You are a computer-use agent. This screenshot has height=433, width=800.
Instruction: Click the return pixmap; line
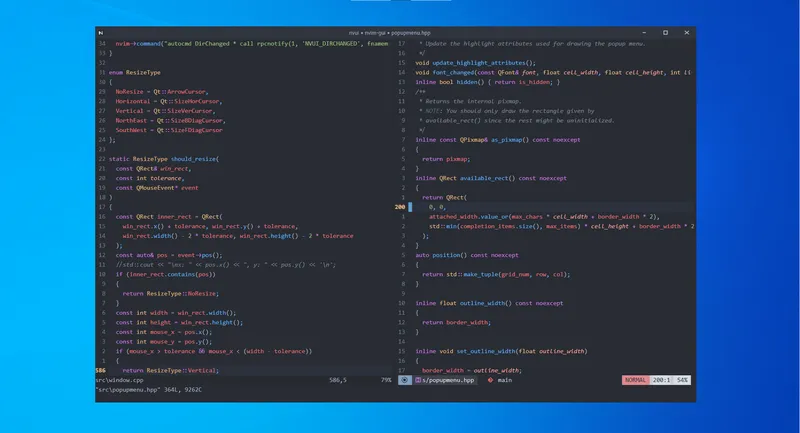446,159
